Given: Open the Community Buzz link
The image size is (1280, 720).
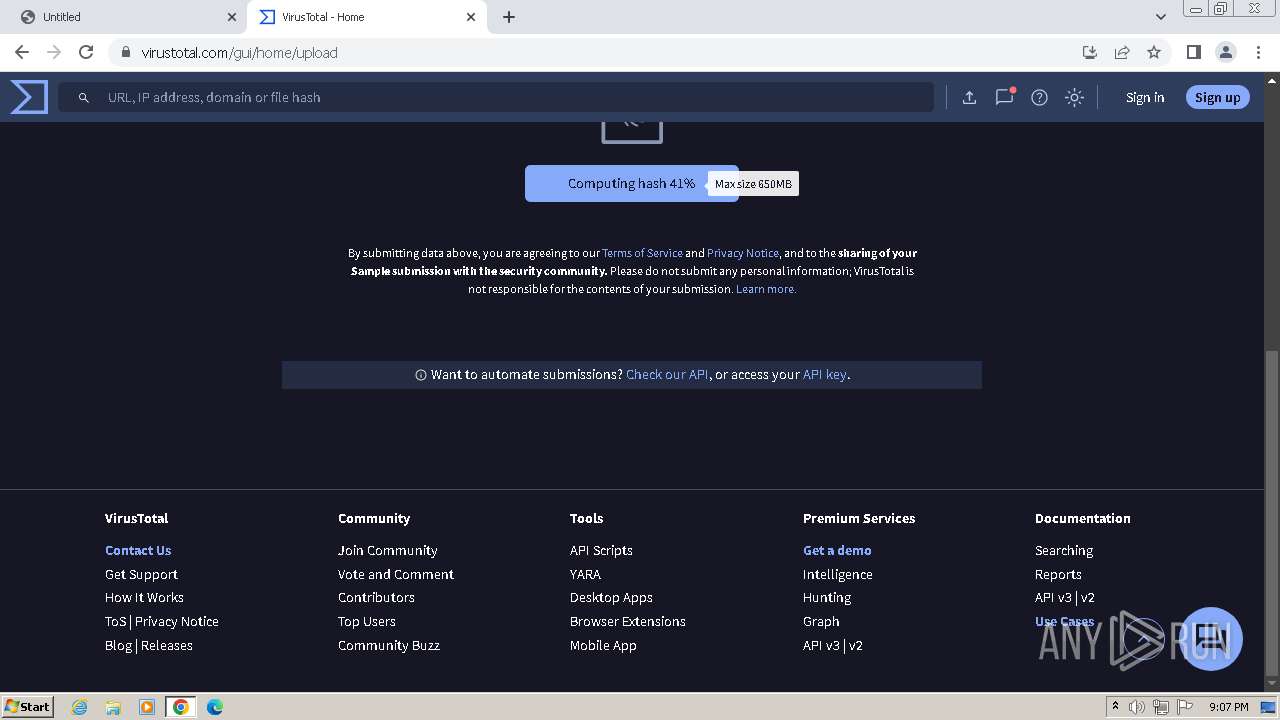Looking at the screenshot, I should pos(389,645).
